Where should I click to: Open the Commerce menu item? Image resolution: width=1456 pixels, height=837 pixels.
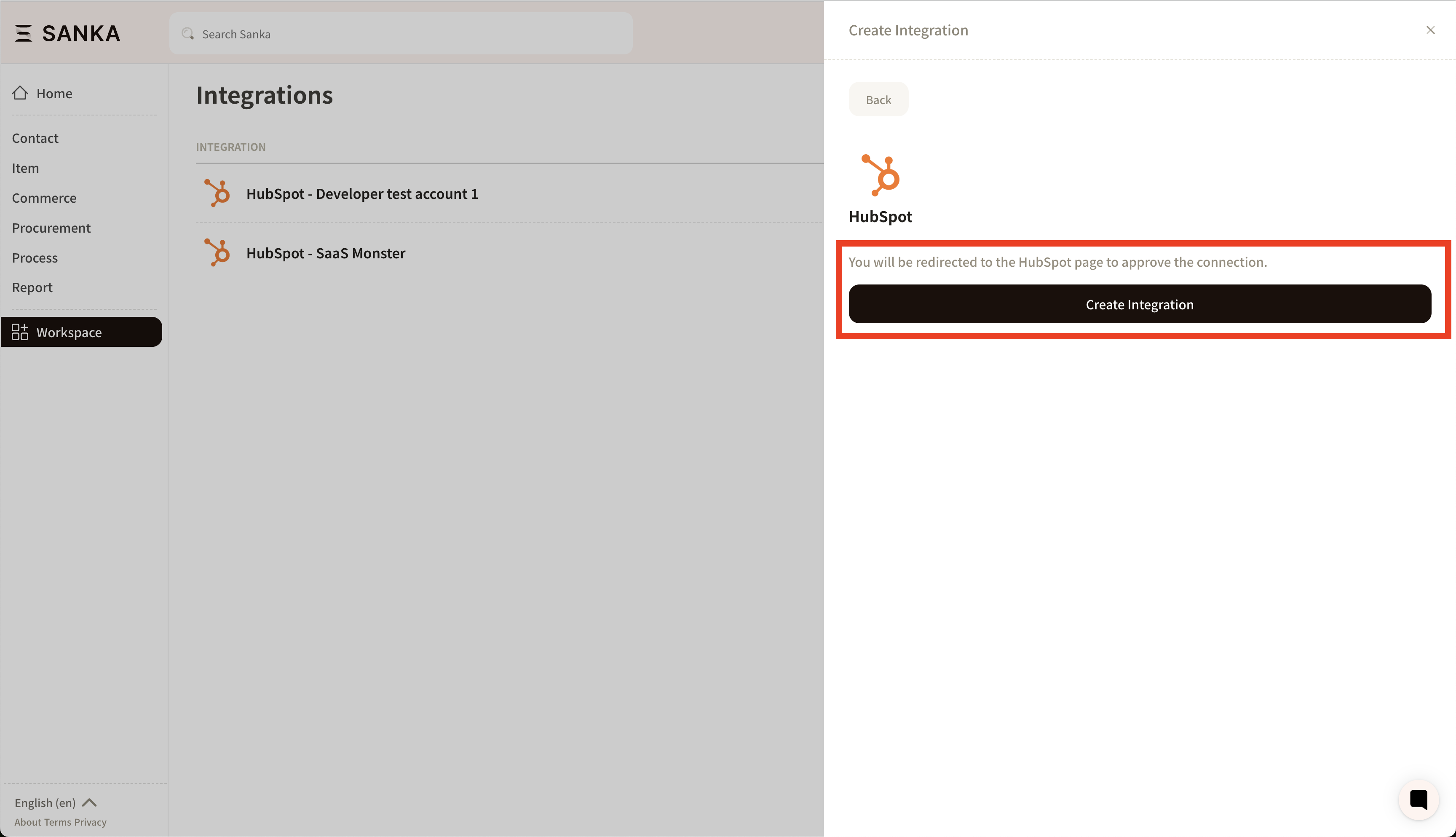44,199
